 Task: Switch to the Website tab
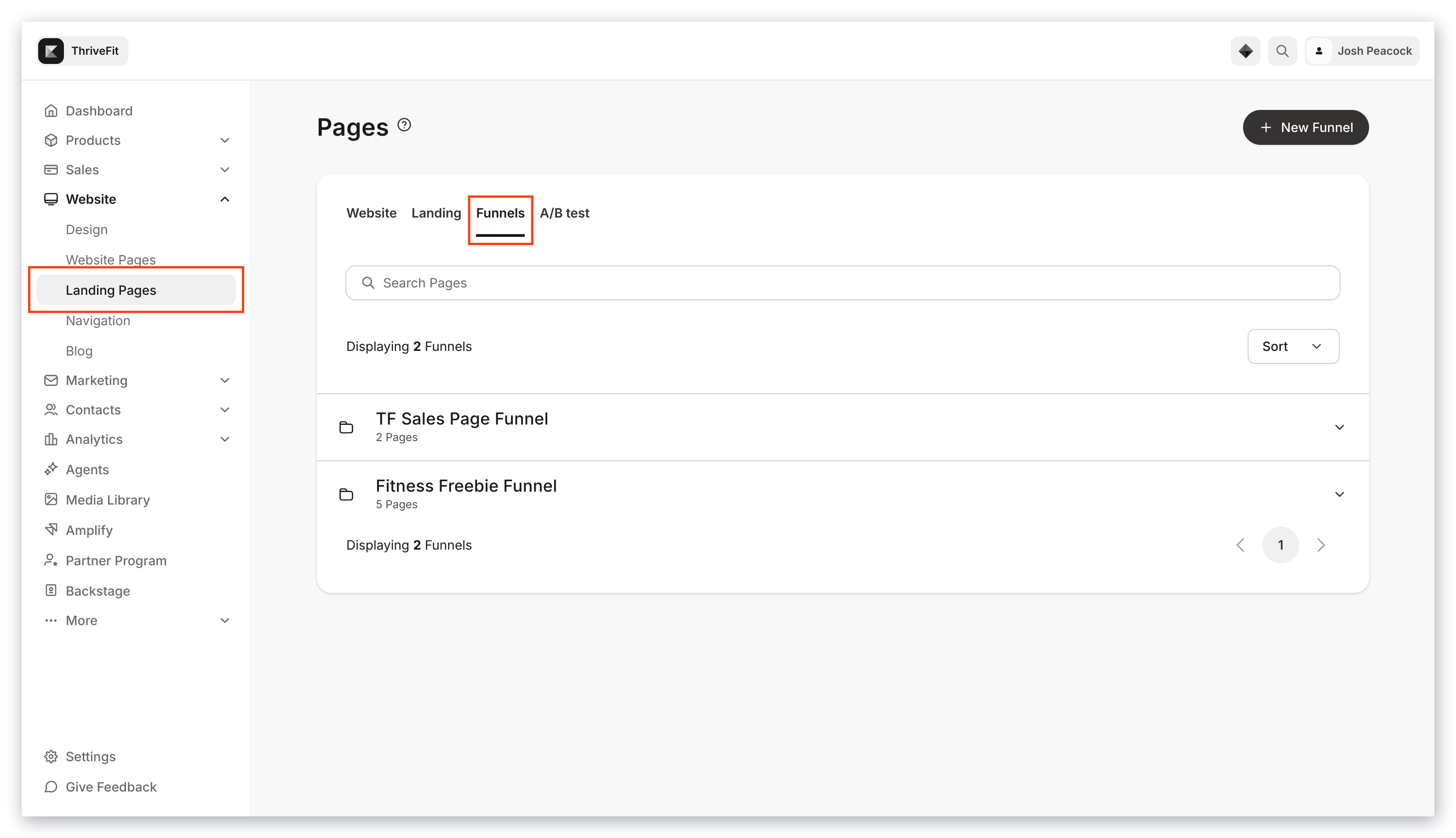371,213
